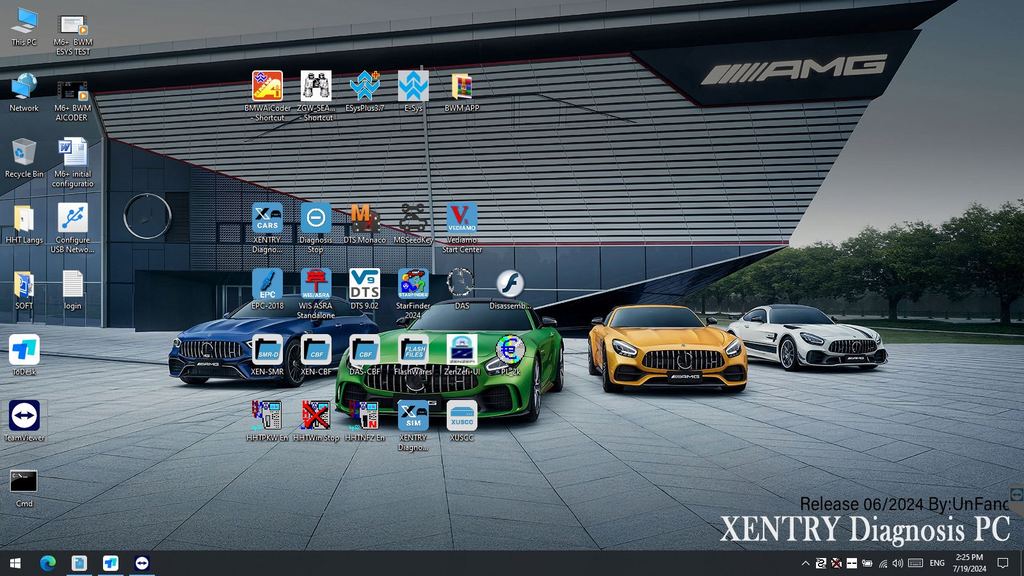Select the StarFinder 2024 icon

coord(413,284)
